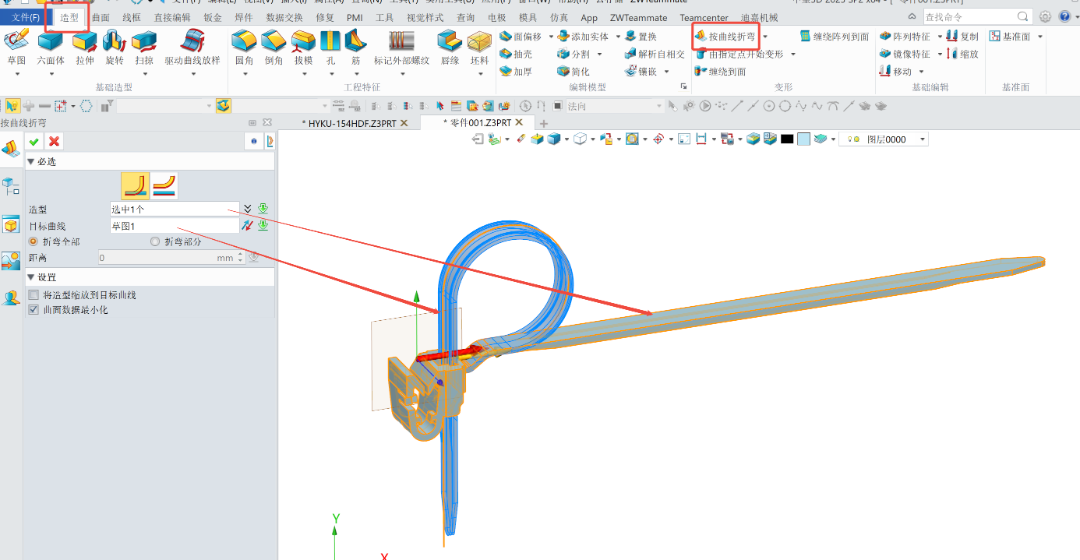Switch to the 线框 ribbon tab
Screen dimensions: 1080x560
[131, 17]
